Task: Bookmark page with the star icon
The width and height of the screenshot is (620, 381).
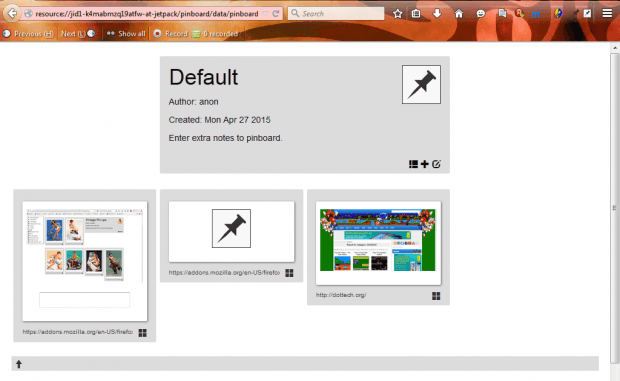Action: [x=398, y=14]
